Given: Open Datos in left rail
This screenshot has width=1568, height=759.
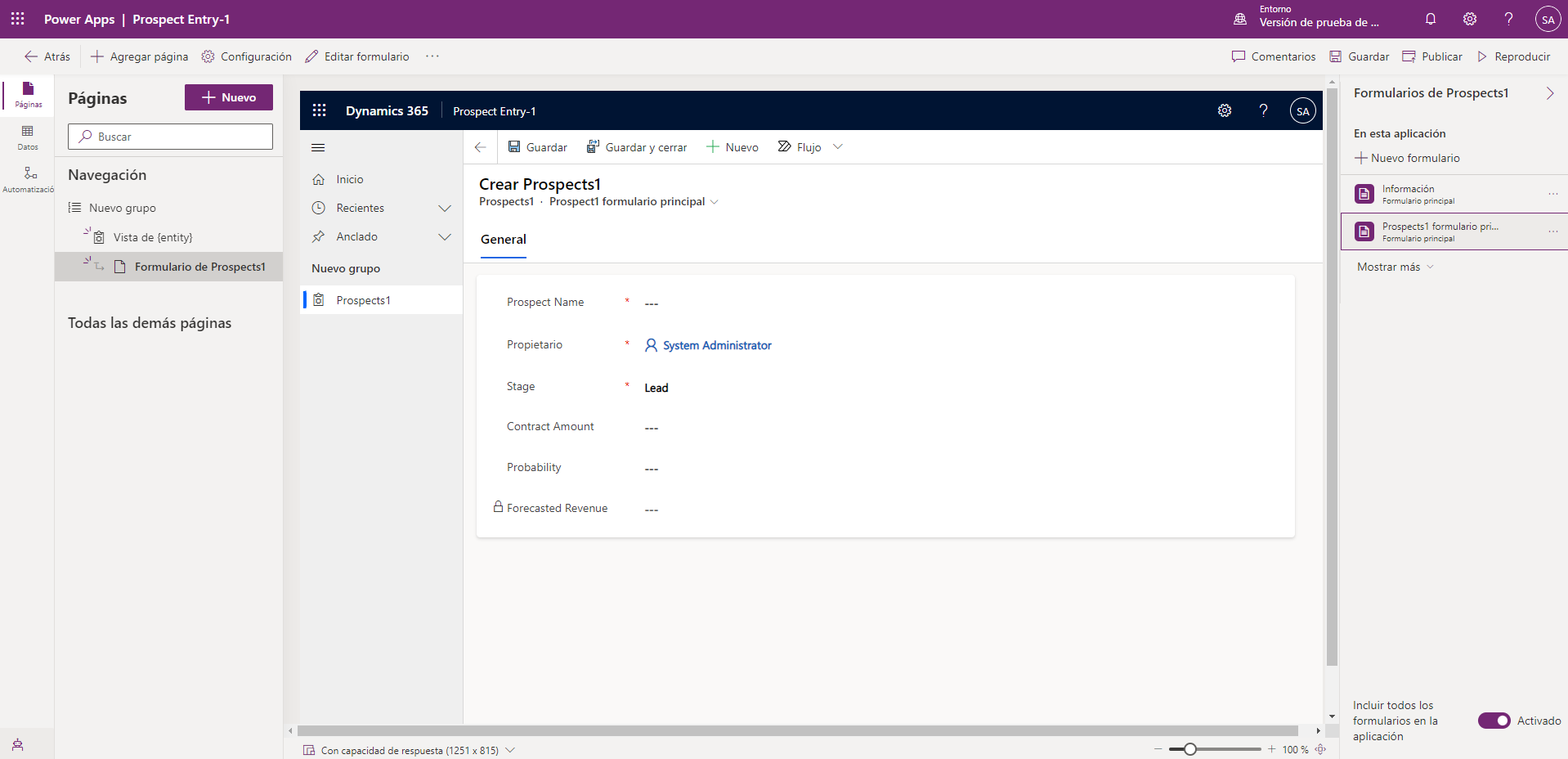Looking at the screenshot, I should (28, 137).
